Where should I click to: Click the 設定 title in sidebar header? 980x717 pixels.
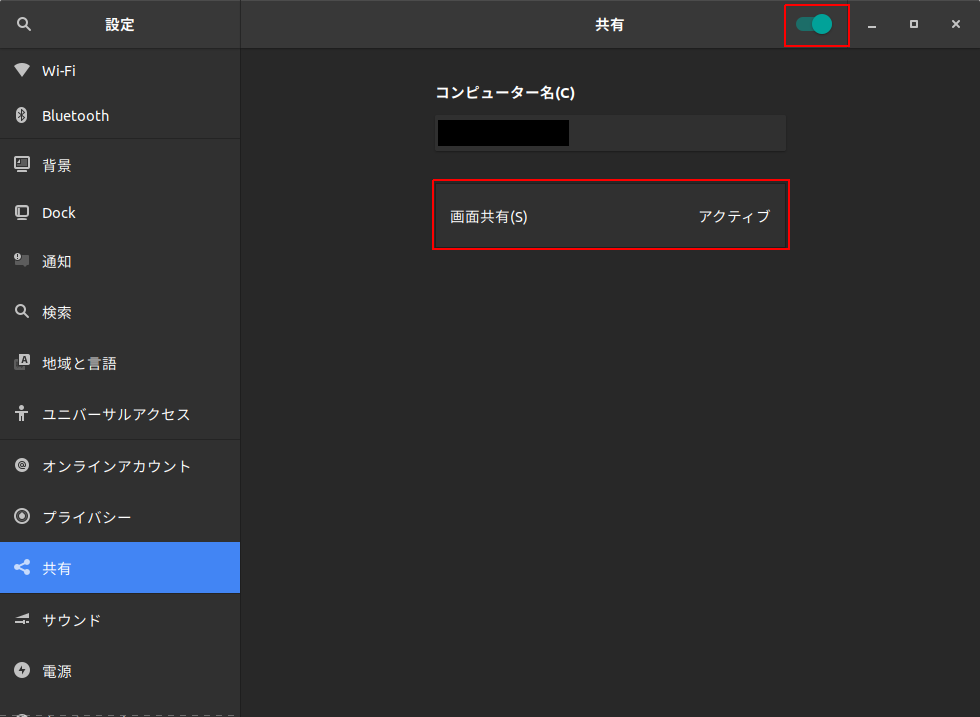coord(120,24)
